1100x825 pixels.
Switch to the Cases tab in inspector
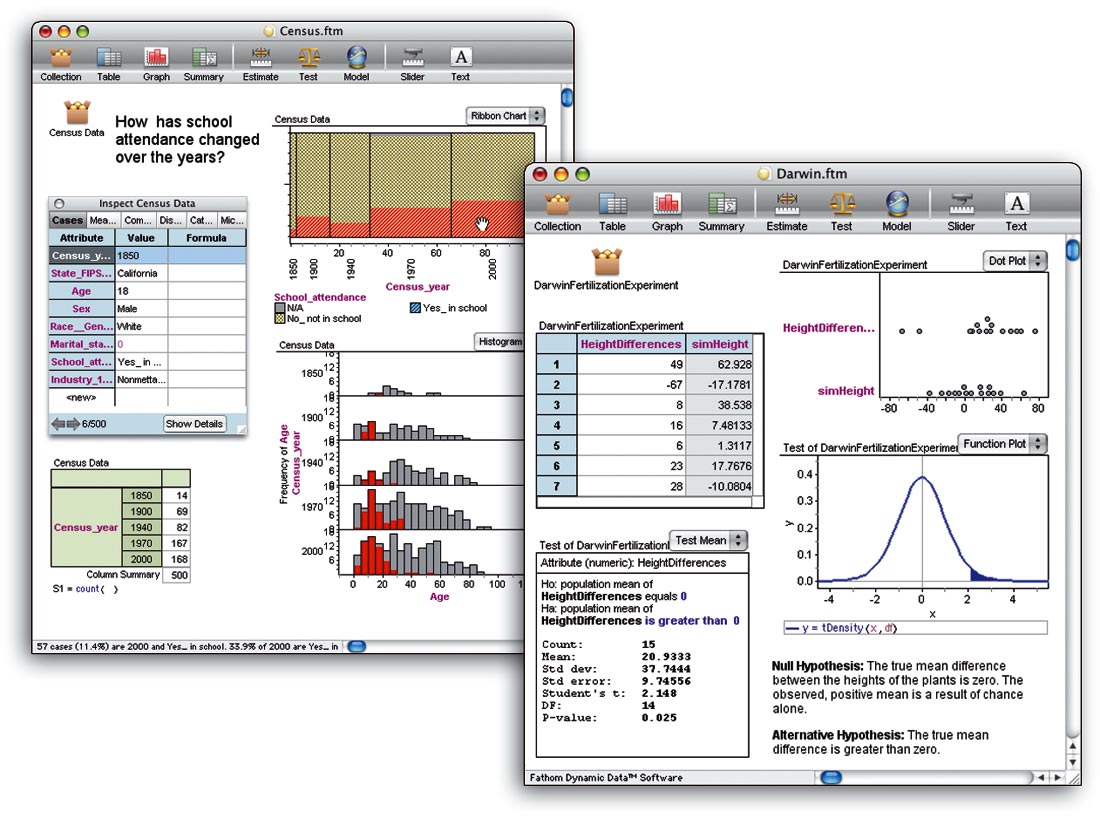[x=67, y=220]
